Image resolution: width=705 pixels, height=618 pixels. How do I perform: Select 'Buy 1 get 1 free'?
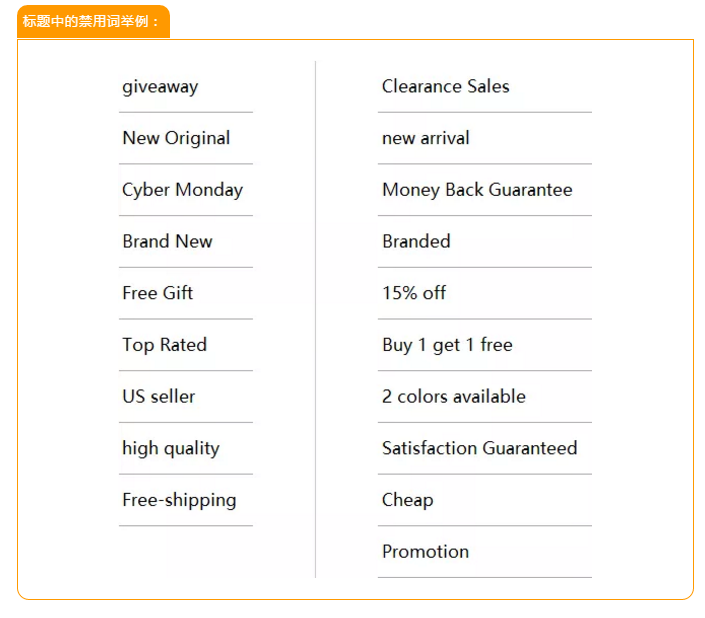pos(447,345)
